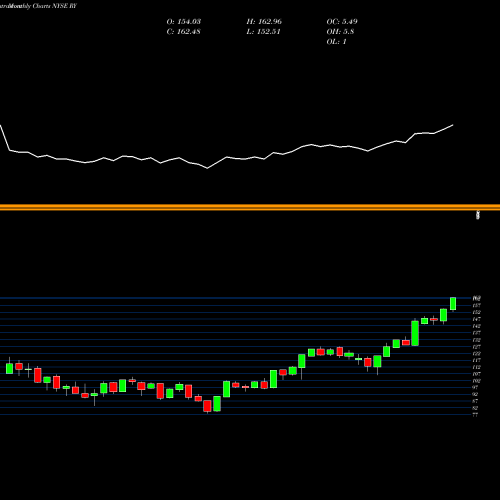Select the OC: 5.49 value
Screen dimensions: 500x500
[342, 22]
